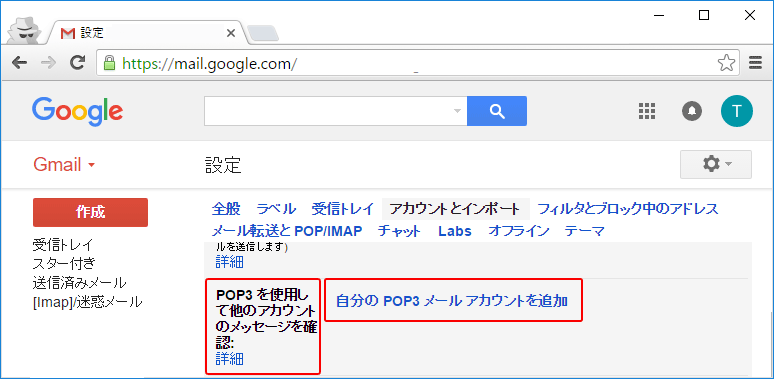Click 詳細 link under POP3 section
The height and width of the screenshot is (379, 774).
click(x=230, y=359)
